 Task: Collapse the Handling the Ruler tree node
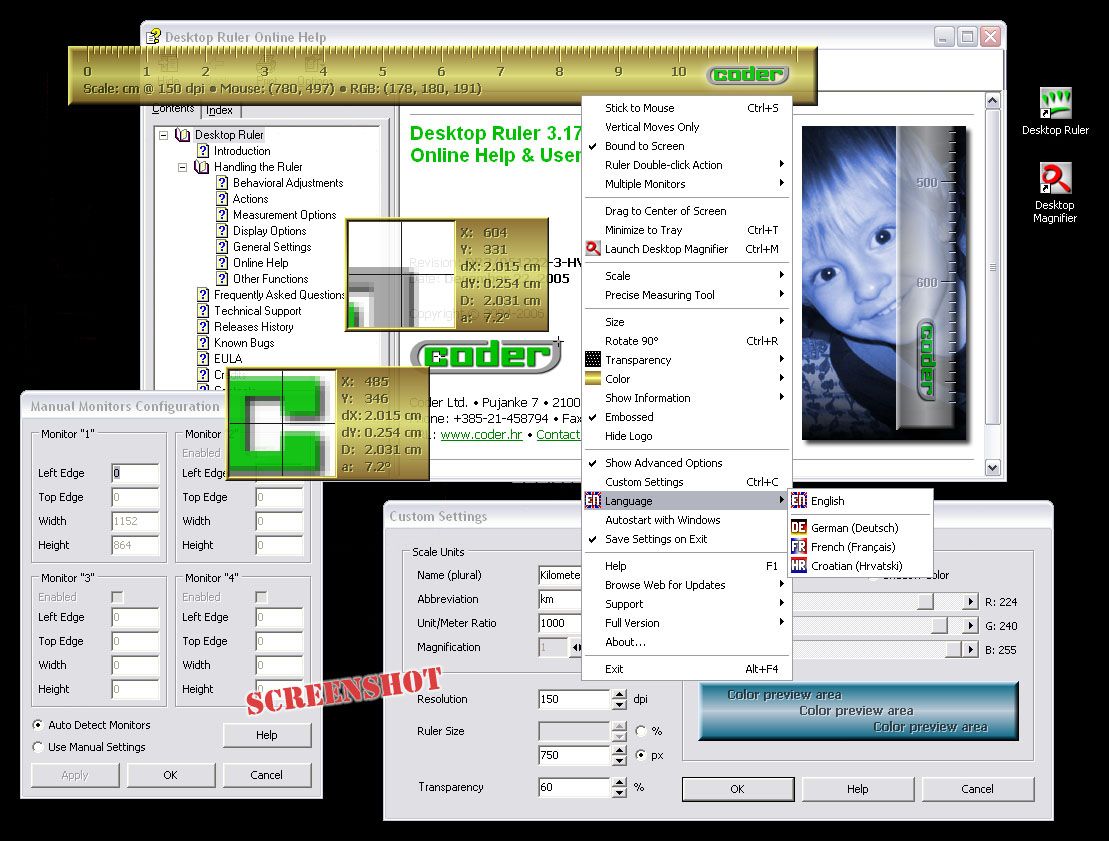182,167
